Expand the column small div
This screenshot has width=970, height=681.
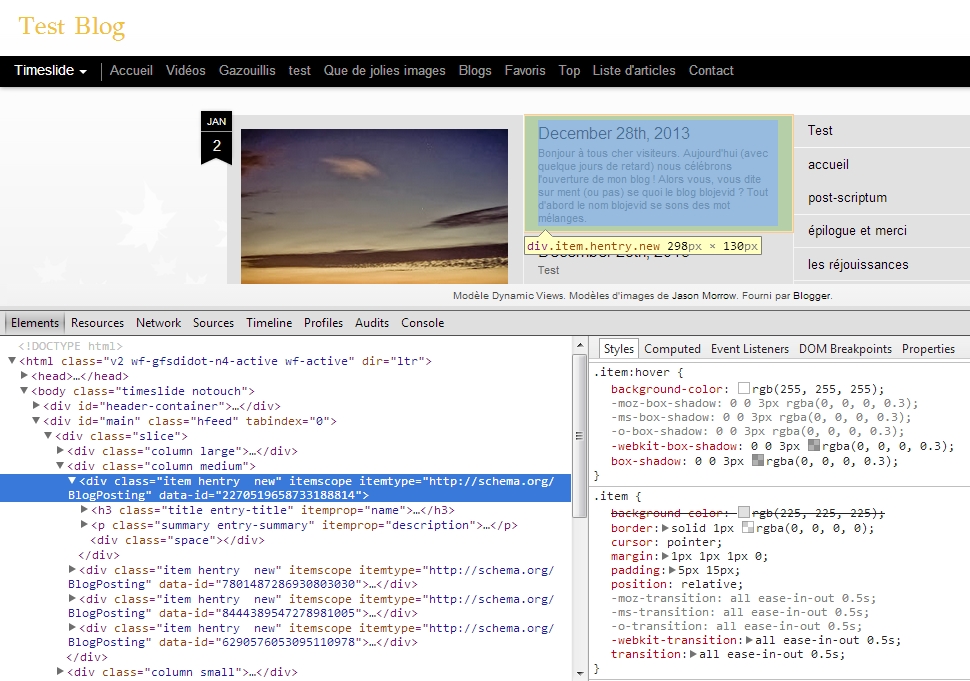[x=60, y=671]
